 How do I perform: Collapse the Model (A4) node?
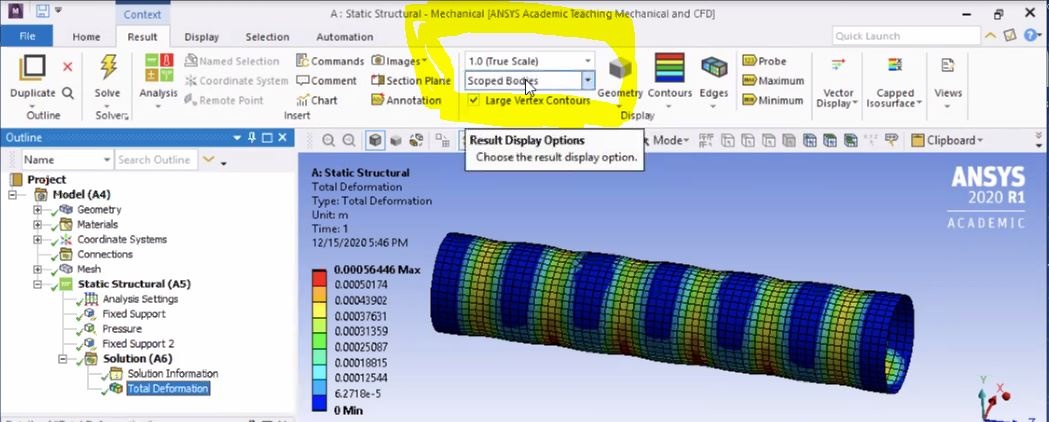tap(12, 195)
